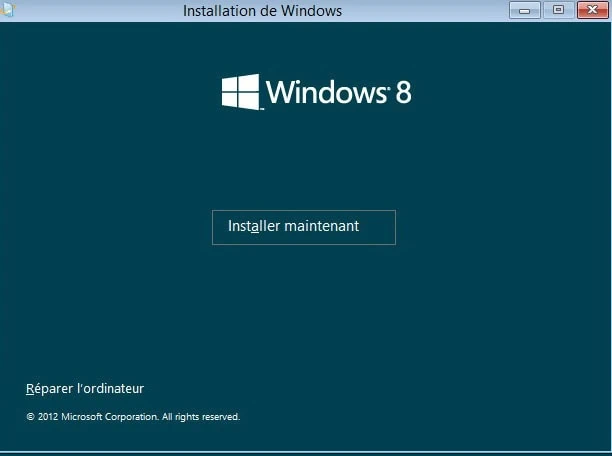The width and height of the screenshot is (612, 456).
Task: Click the empty area below Installer maintenant
Action: click(303, 310)
